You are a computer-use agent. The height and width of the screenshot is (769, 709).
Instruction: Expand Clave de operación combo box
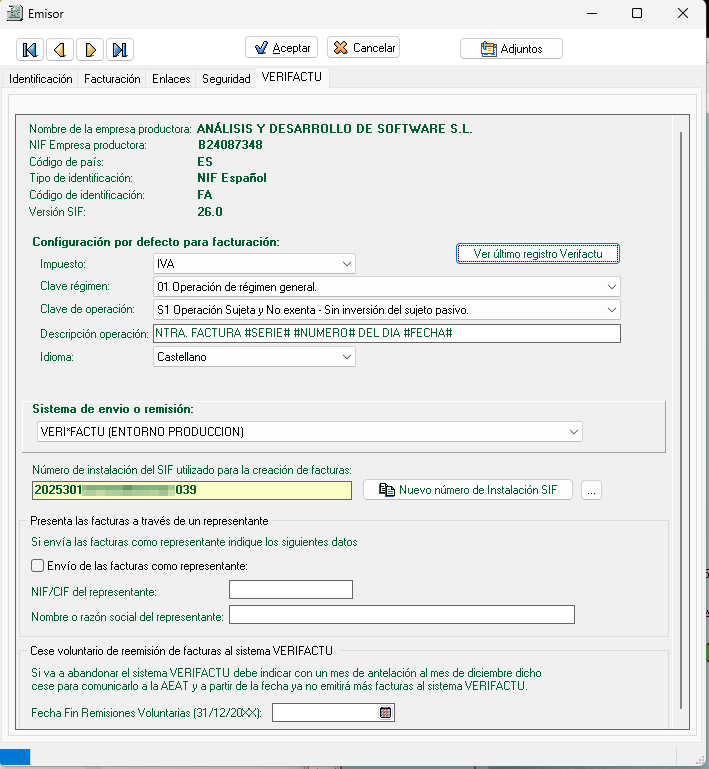611,310
